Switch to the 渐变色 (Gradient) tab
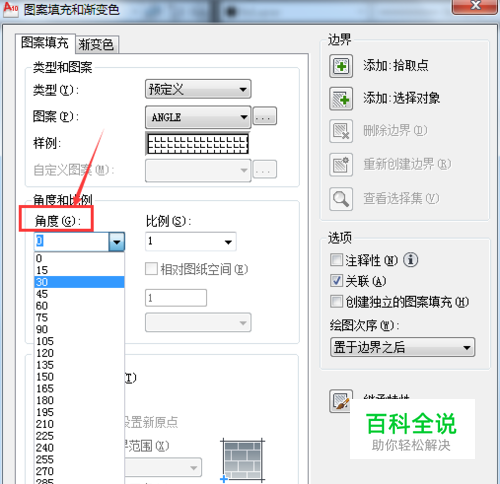This screenshot has width=500, height=484. pos(96,44)
